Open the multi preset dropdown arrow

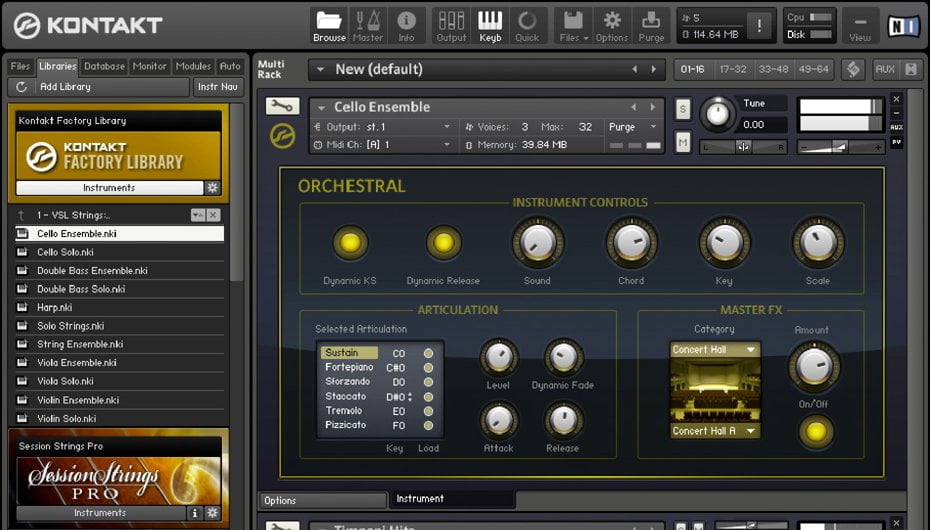320,69
